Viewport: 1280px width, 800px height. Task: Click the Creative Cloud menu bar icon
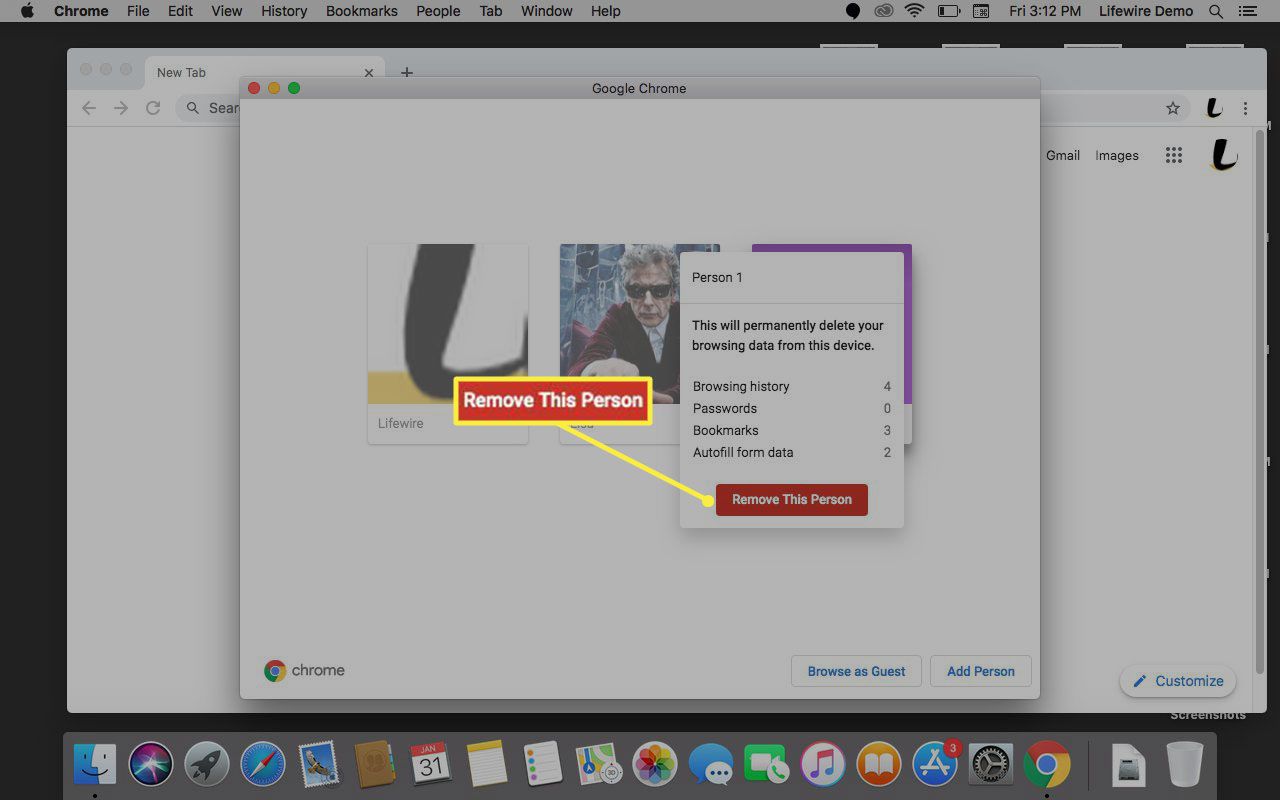[x=883, y=11]
